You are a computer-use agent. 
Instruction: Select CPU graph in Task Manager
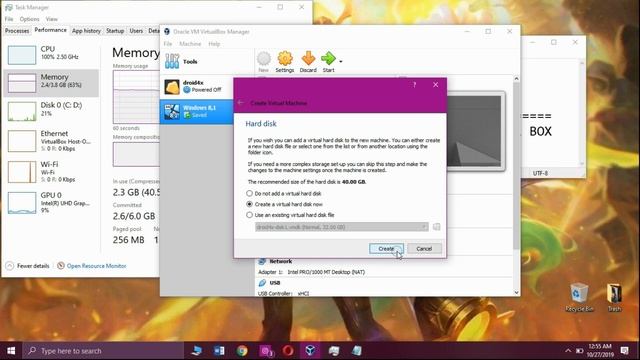pyautogui.click(x=22, y=55)
